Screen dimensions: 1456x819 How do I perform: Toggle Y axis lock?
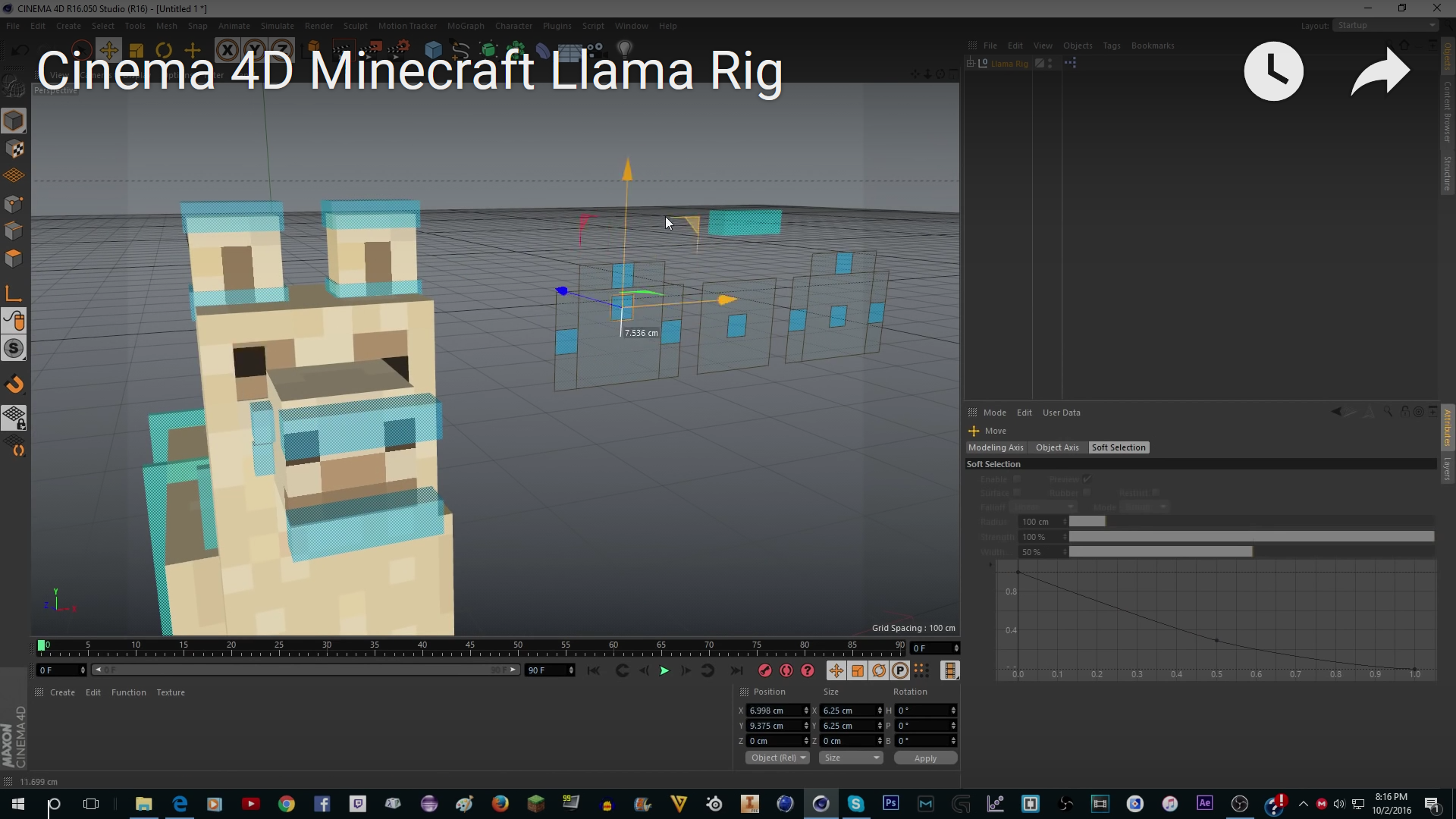coord(254,51)
